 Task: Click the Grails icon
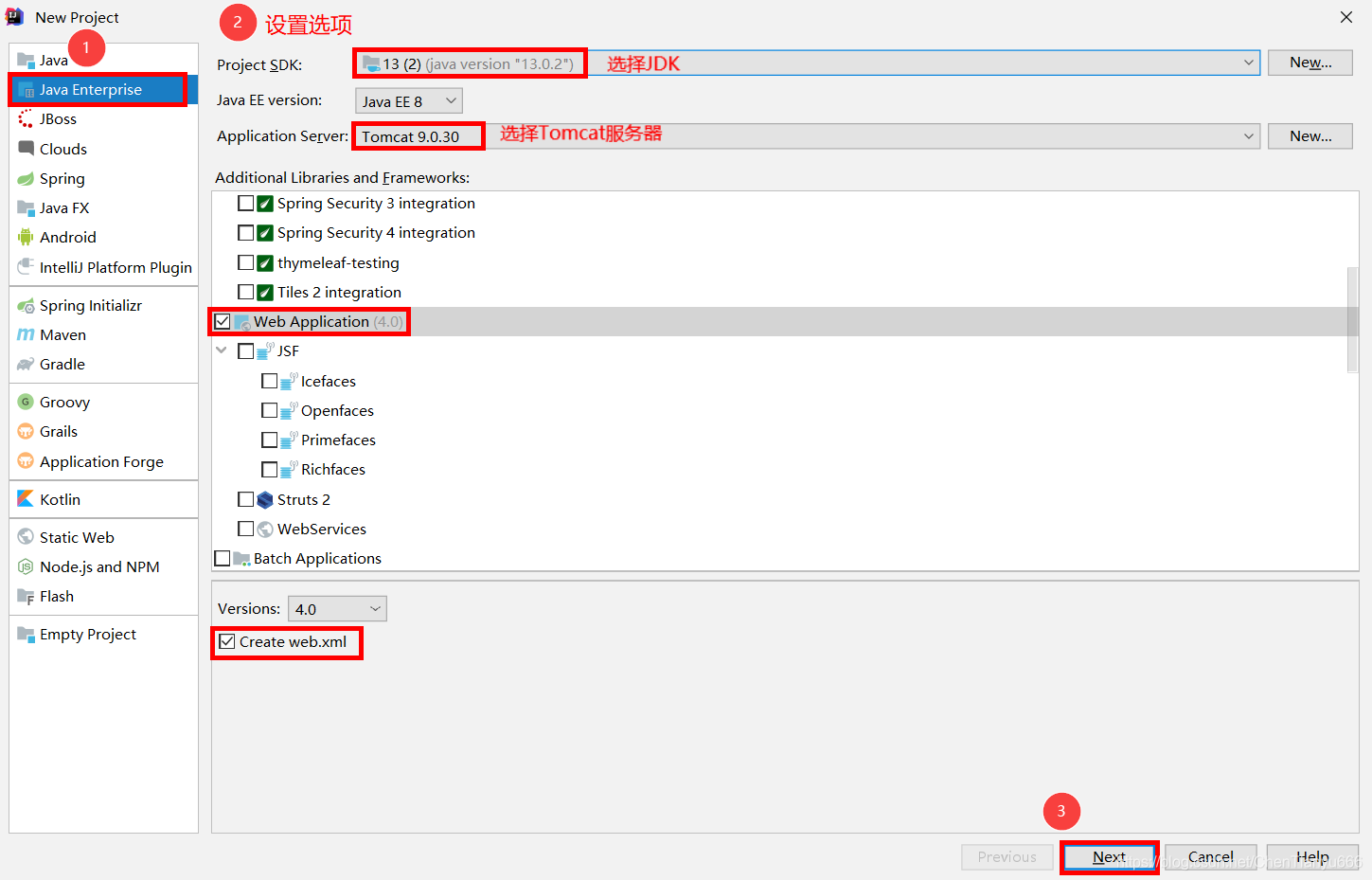26,432
